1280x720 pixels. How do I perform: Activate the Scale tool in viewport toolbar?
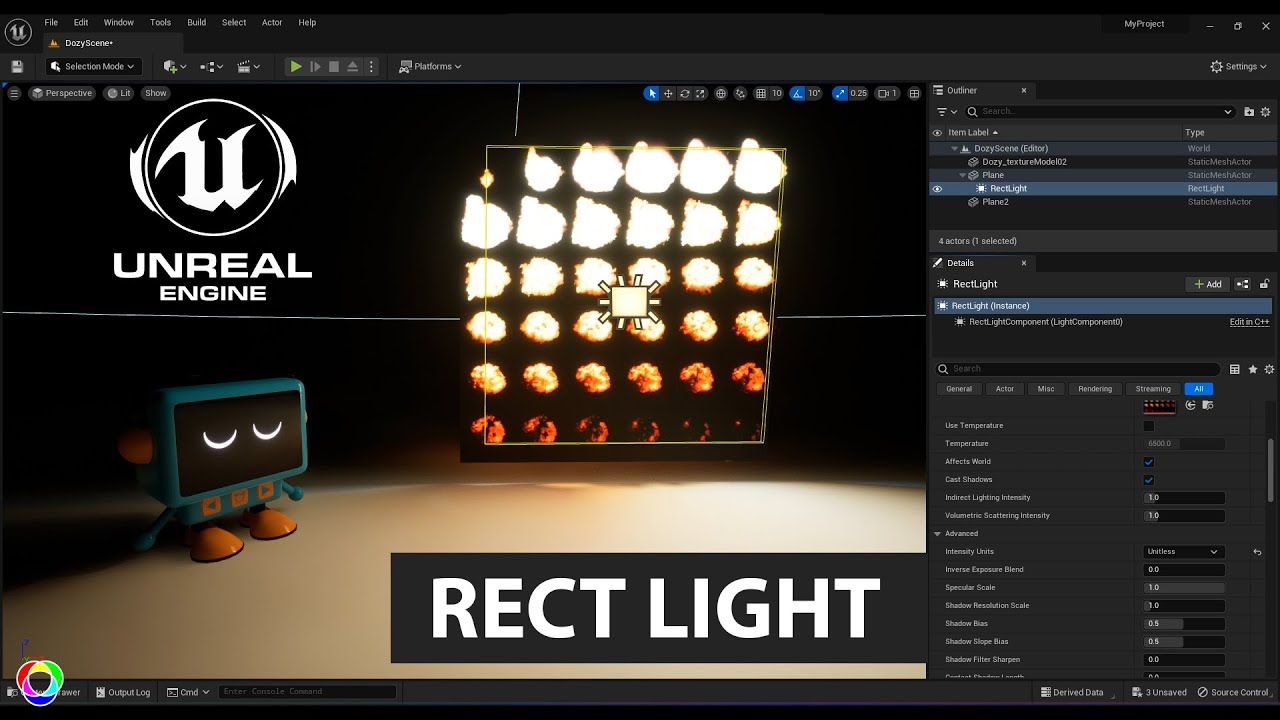[700, 93]
